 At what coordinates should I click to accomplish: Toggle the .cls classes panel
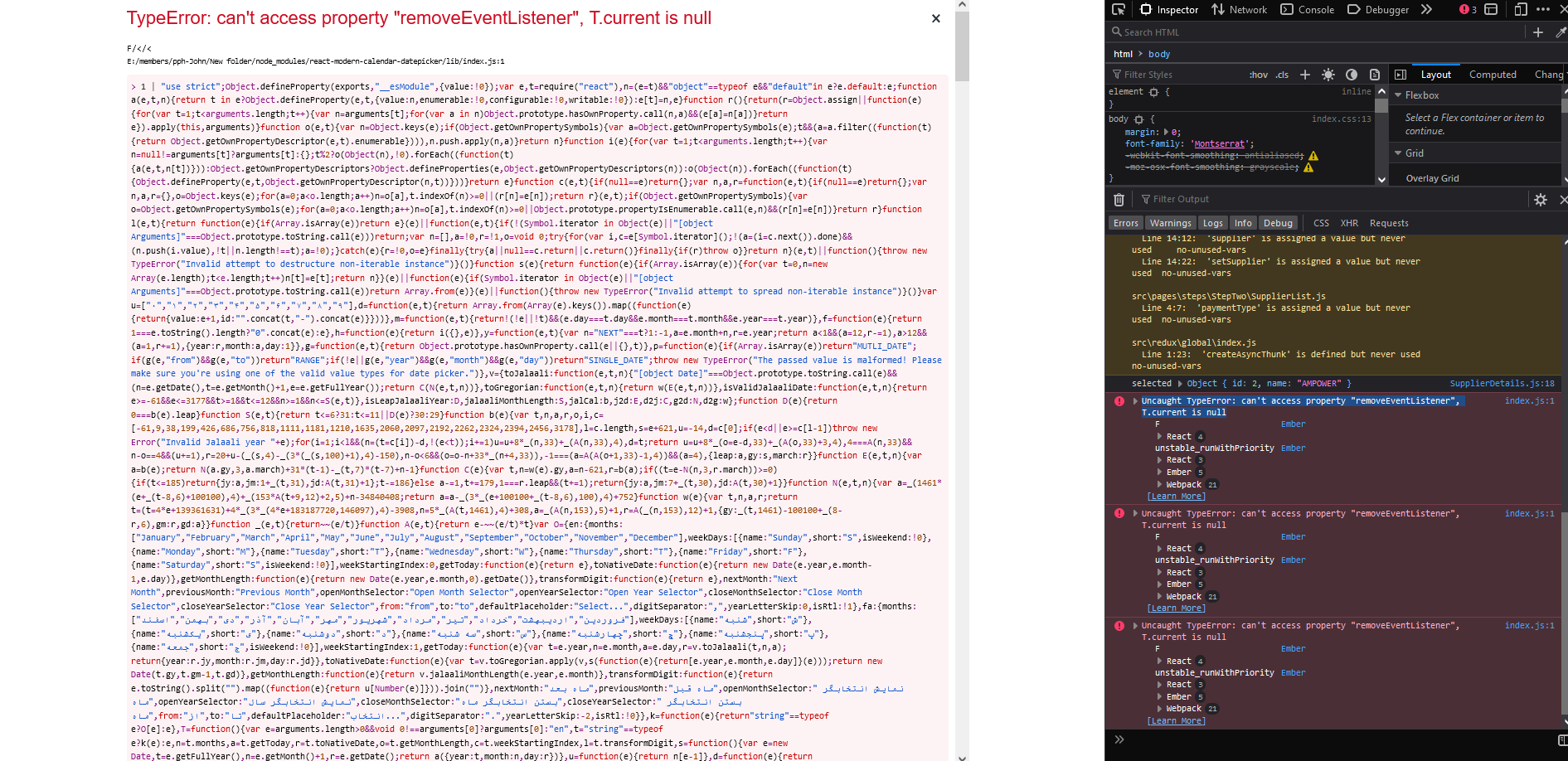(x=1282, y=75)
